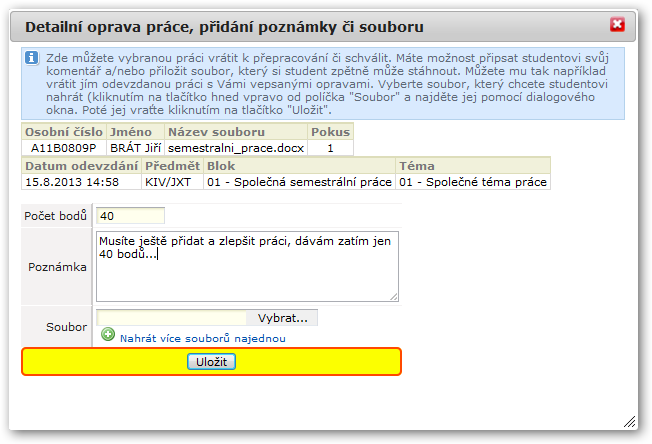Click the Blok column header
This screenshot has width=652, height=444.
299,166
